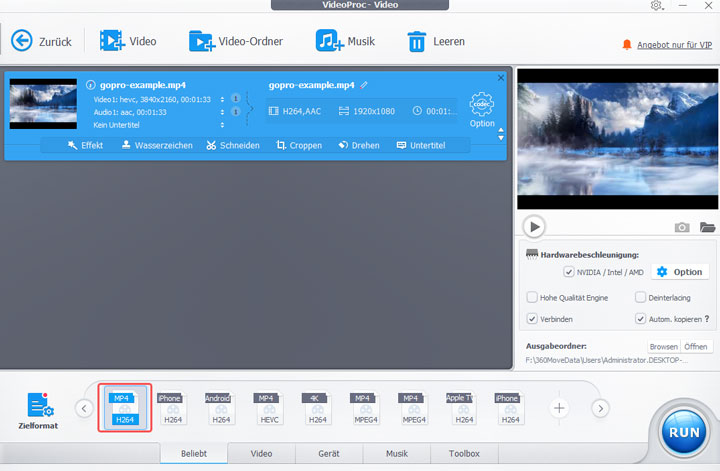Select the MP4 H264 format preset
Image resolution: width=720 pixels, height=471 pixels.
click(x=124, y=408)
